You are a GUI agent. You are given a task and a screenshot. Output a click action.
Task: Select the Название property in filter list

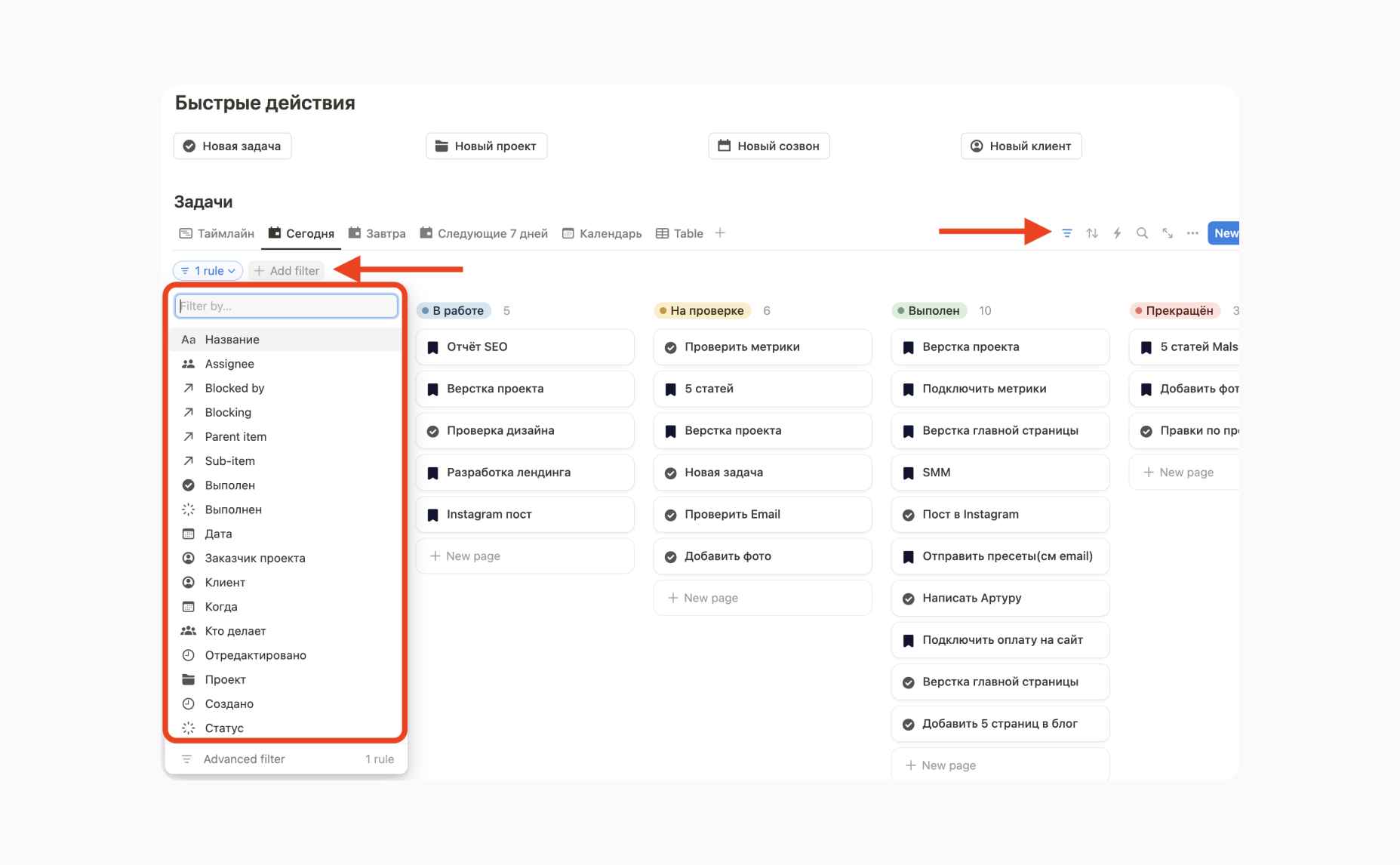point(232,340)
